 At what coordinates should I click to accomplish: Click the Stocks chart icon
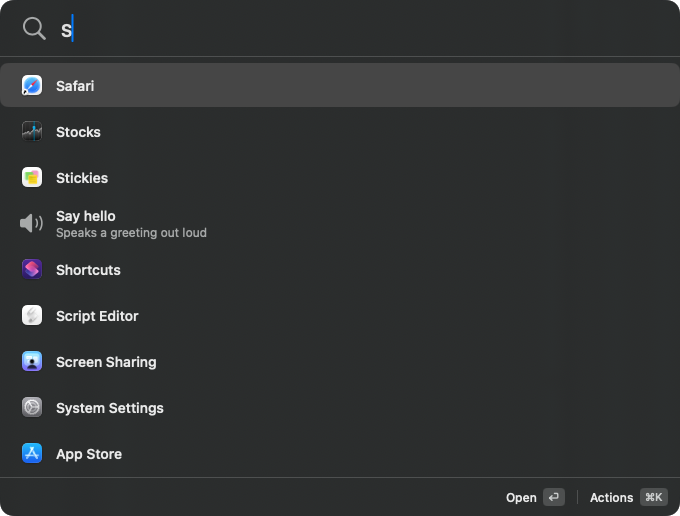(x=32, y=131)
